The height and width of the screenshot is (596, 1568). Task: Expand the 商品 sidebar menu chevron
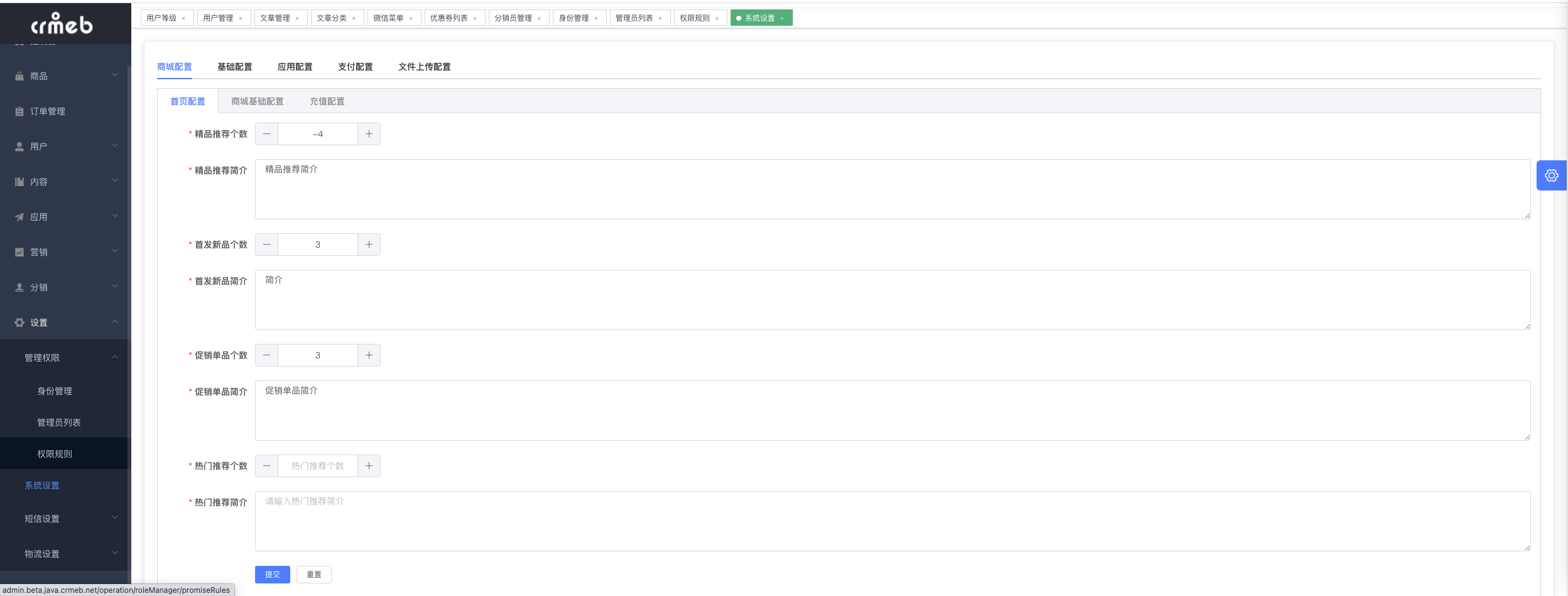tap(115, 75)
